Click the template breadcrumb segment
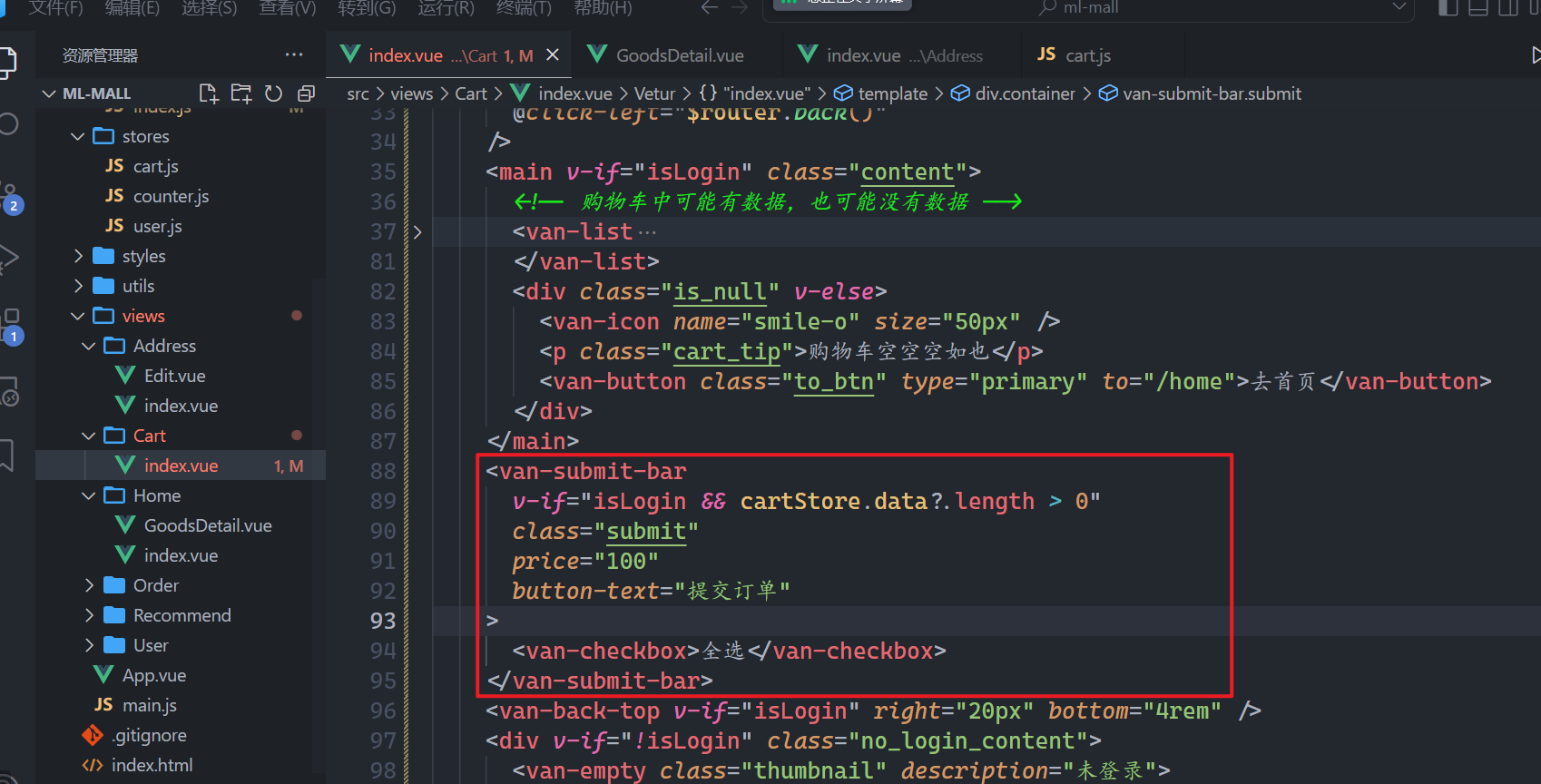The image size is (1541, 784). pos(880,93)
